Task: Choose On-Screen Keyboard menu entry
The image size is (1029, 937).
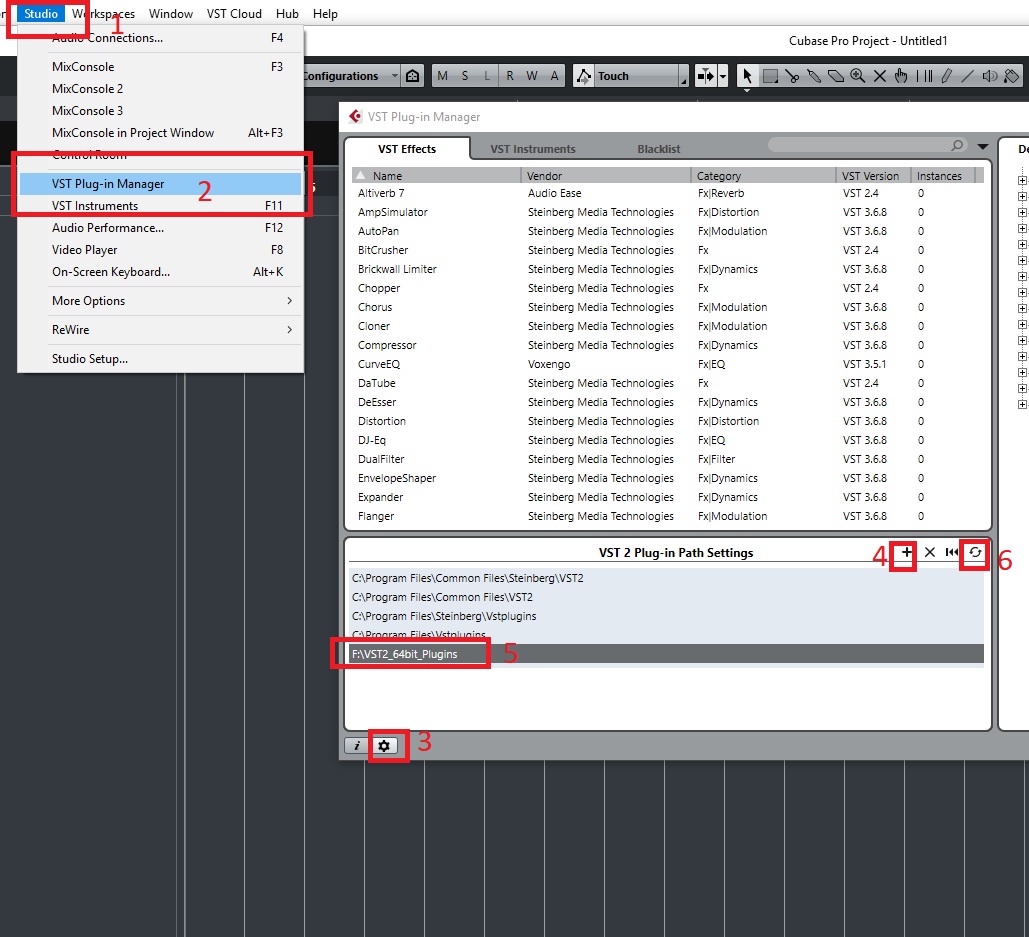Action: pyautogui.click(x=160, y=272)
